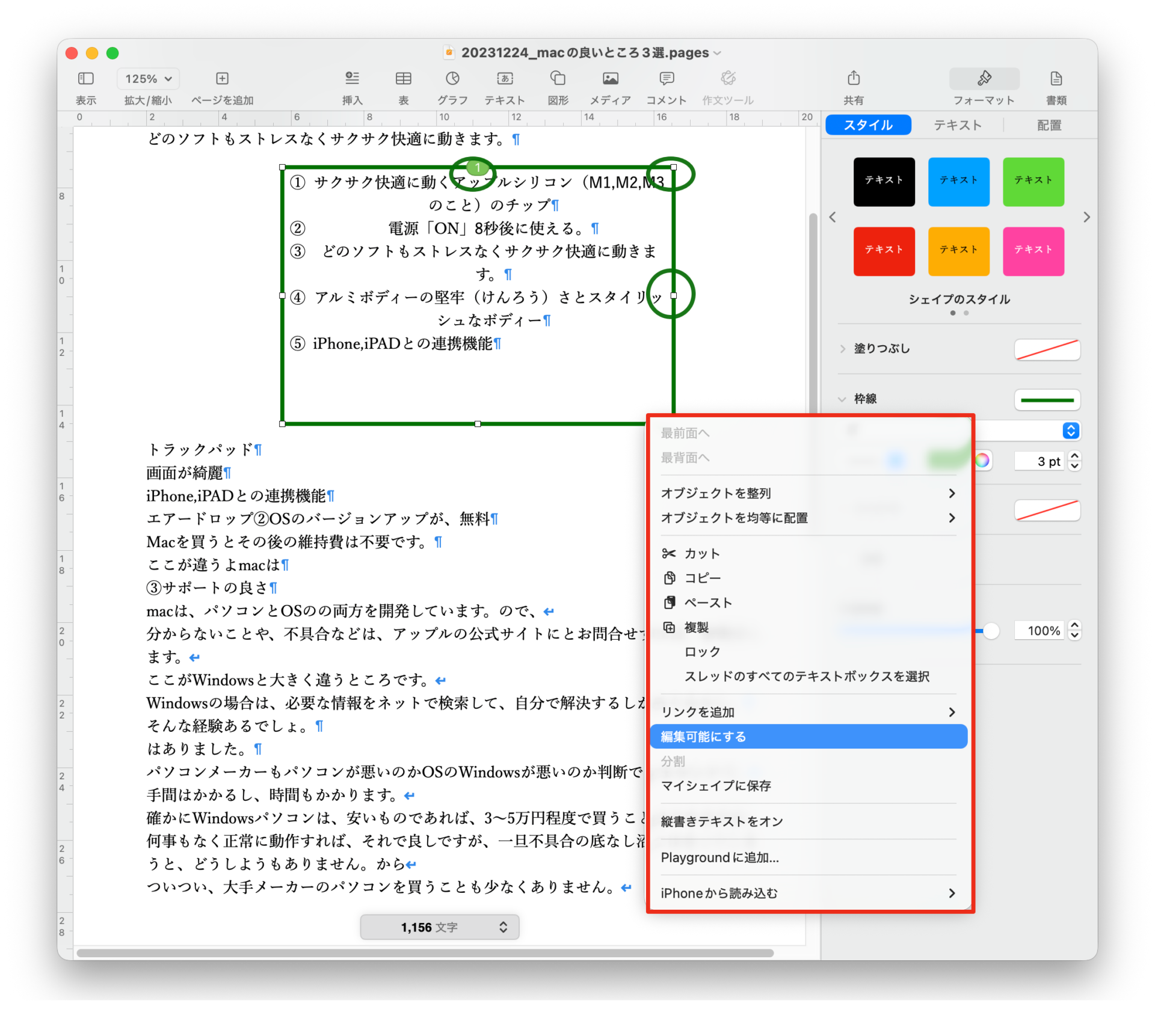This screenshot has height=1036, width=1155.
Task: Pick the red text shape style swatch
Action: (x=884, y=251)
